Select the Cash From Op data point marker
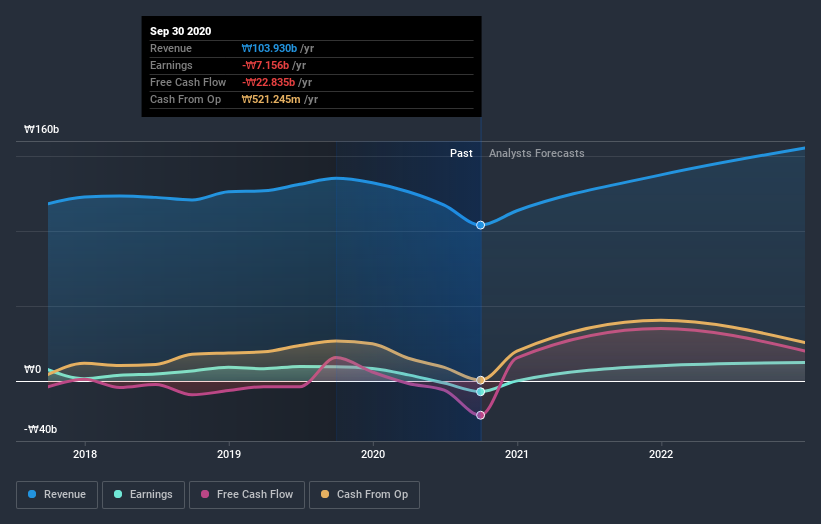Screen dimensions: 821x524 tap(481, 380)
